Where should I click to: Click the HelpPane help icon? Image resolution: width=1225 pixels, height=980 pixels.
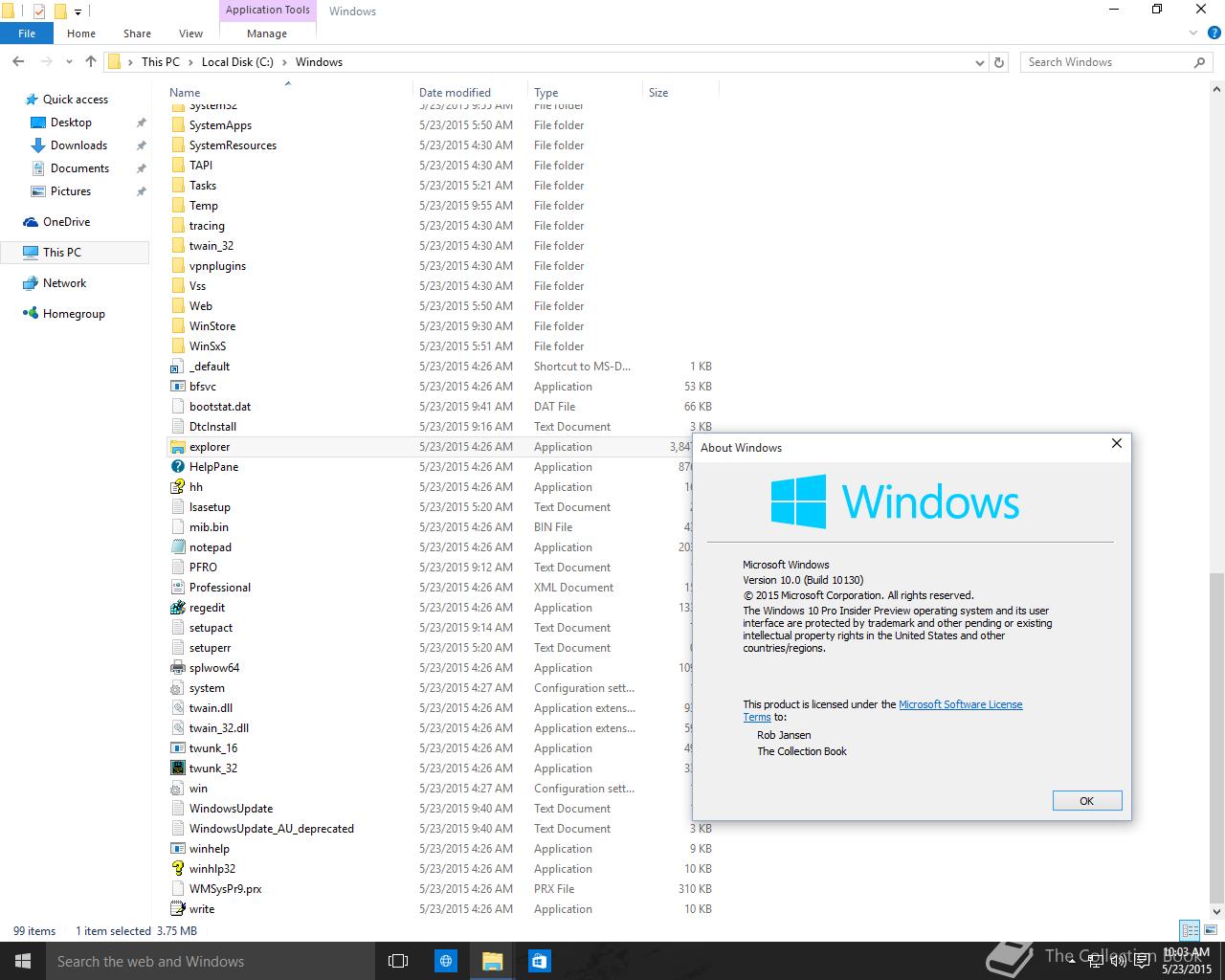click(x=177, y=467)
